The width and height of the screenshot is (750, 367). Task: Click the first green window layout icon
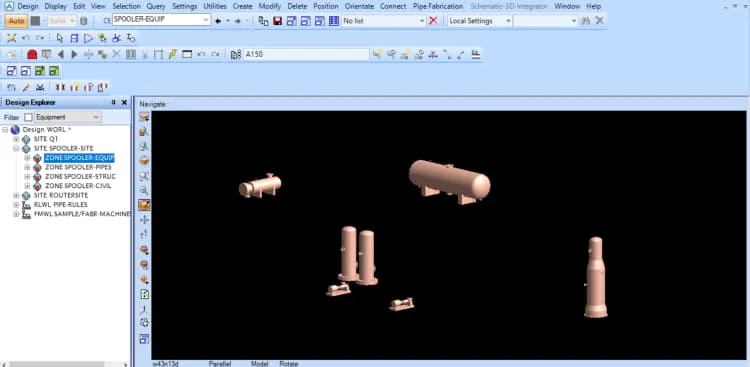[x=40, y=71]
